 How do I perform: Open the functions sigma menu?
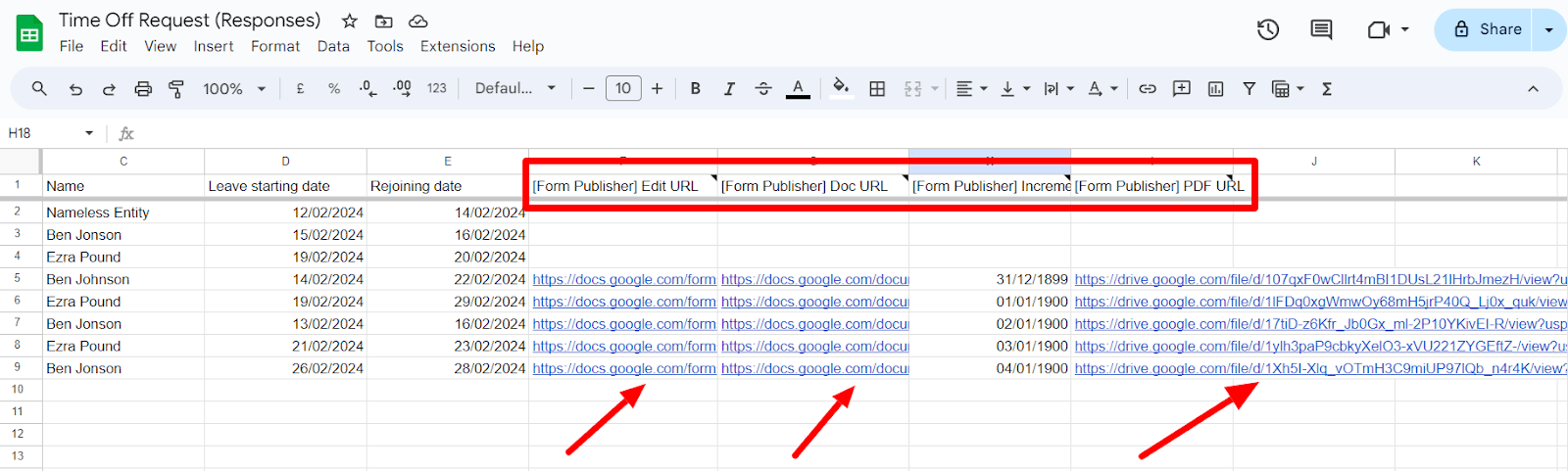click(1327, 88)
